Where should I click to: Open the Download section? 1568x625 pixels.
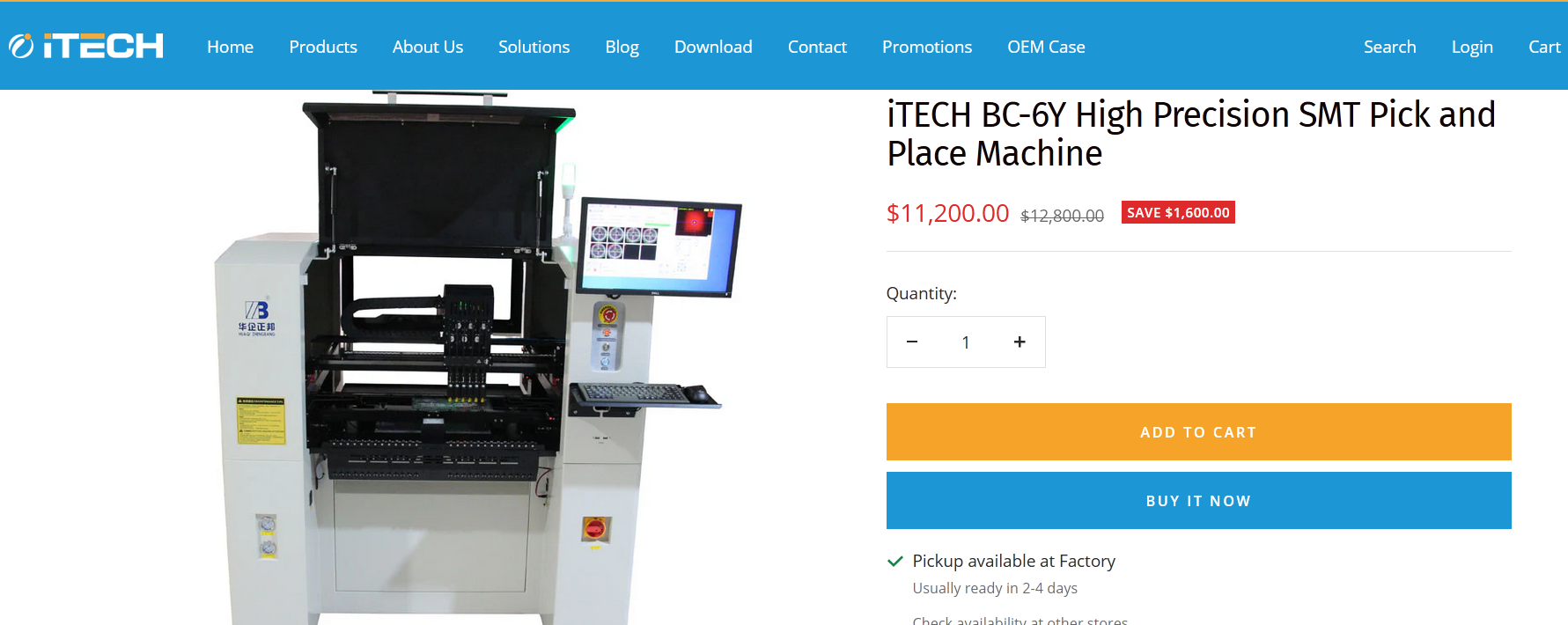pyautogui.click(x=713, y=47)
